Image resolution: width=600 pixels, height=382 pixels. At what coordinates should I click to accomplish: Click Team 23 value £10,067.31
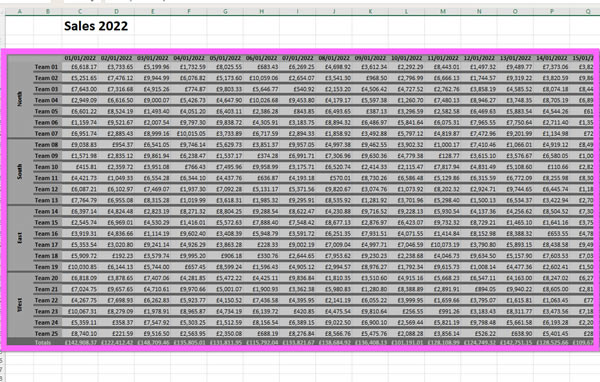pos(80,311)
